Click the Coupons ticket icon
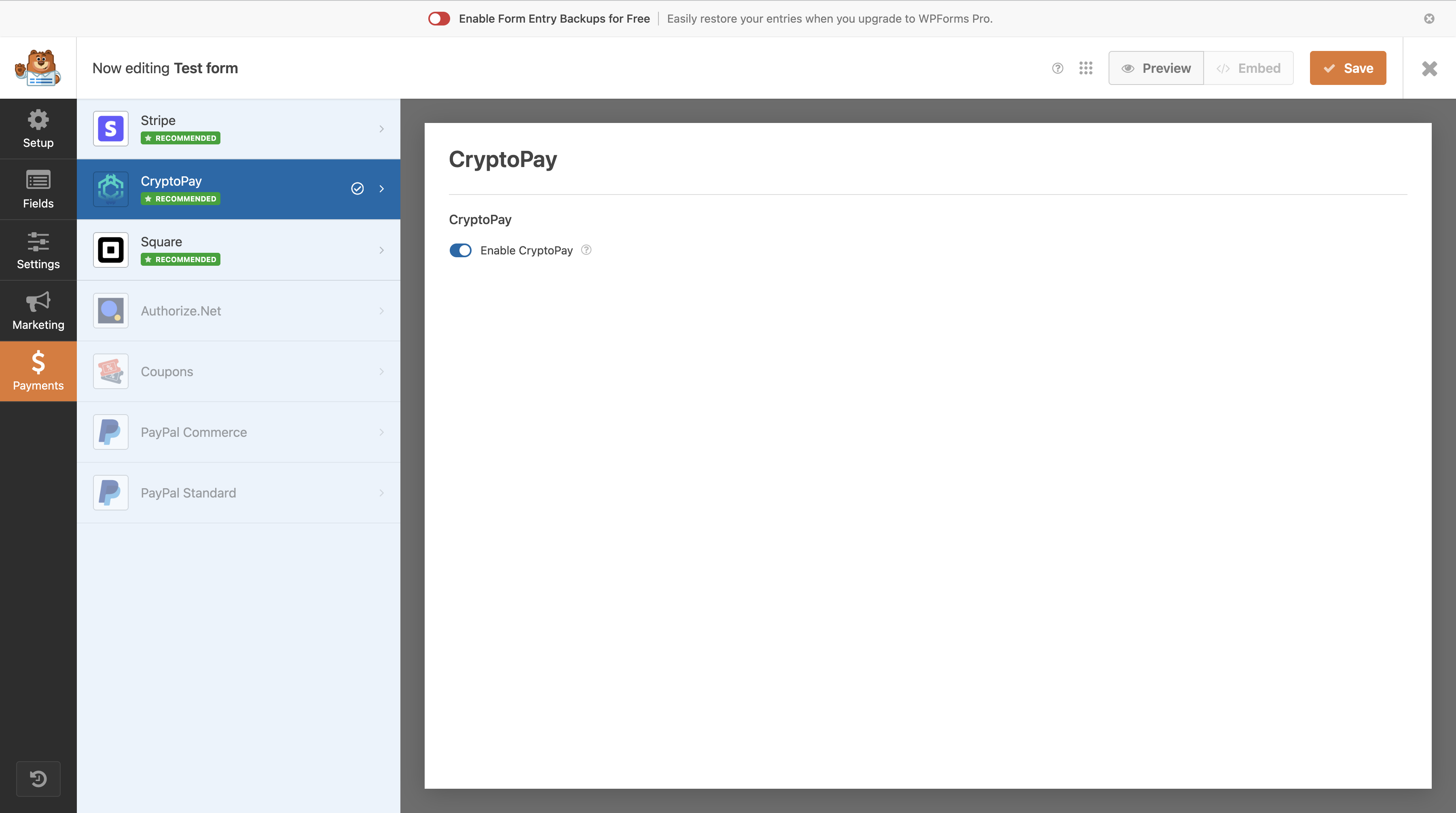This screenshot has width=1456, height=813. tap(111, 371)
